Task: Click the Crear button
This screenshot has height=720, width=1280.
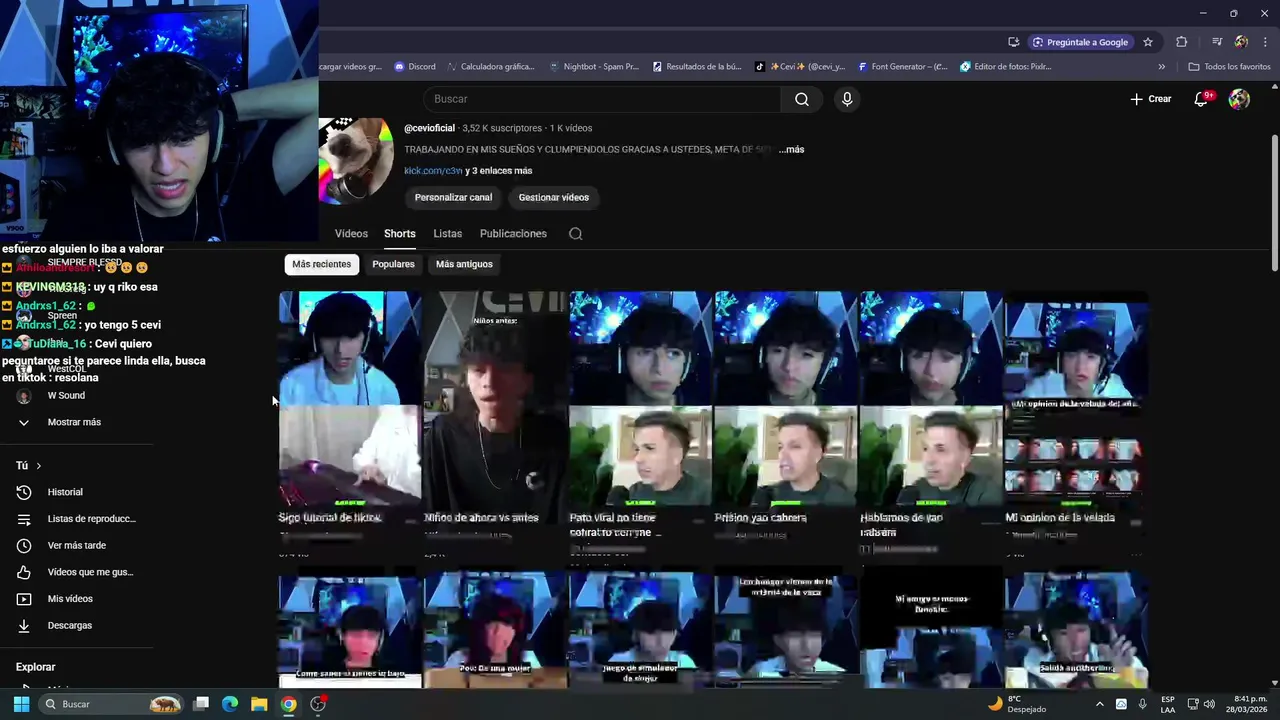Action: click(1150, 99)
